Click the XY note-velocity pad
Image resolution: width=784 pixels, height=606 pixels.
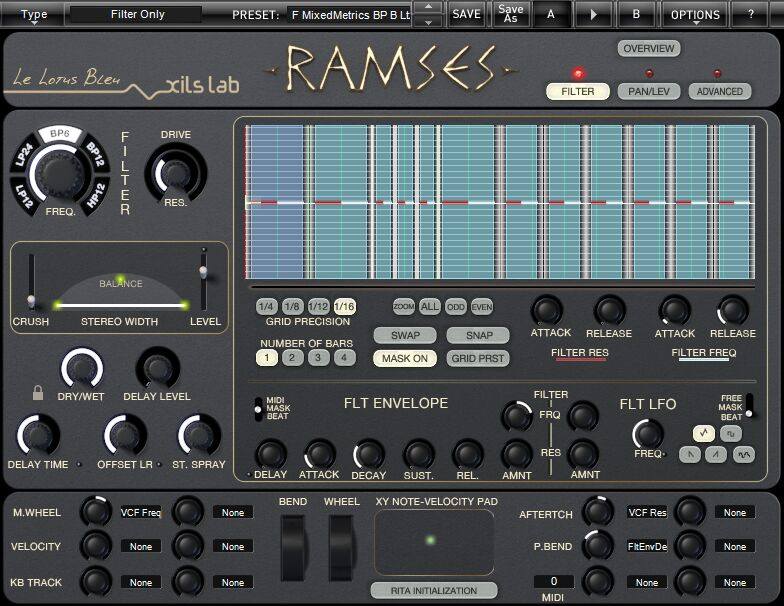pyautogui.click(x=434, y=542)
